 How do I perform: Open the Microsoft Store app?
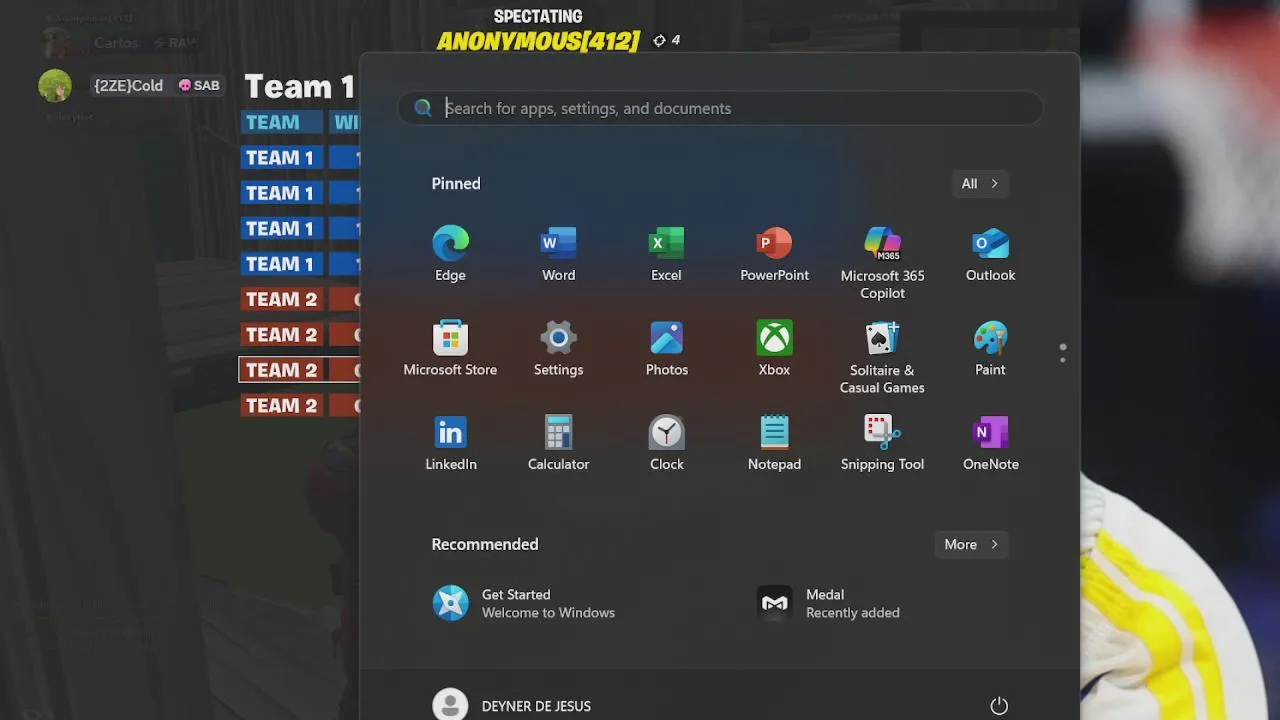[450, 348]
